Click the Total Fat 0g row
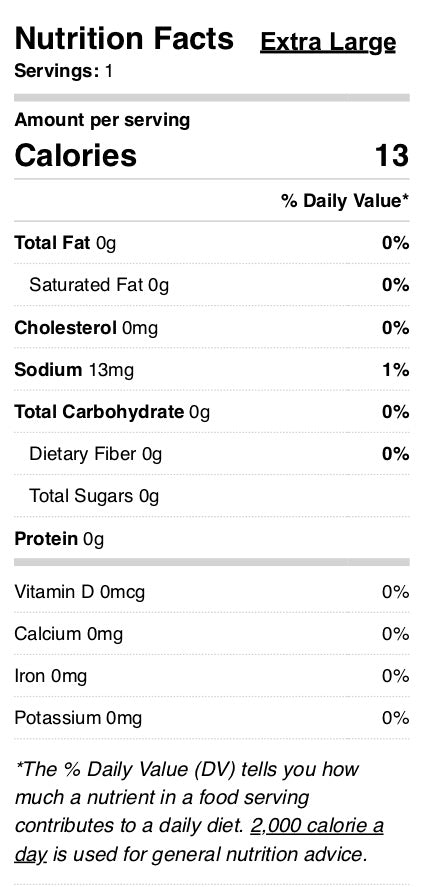 (212, 243)
